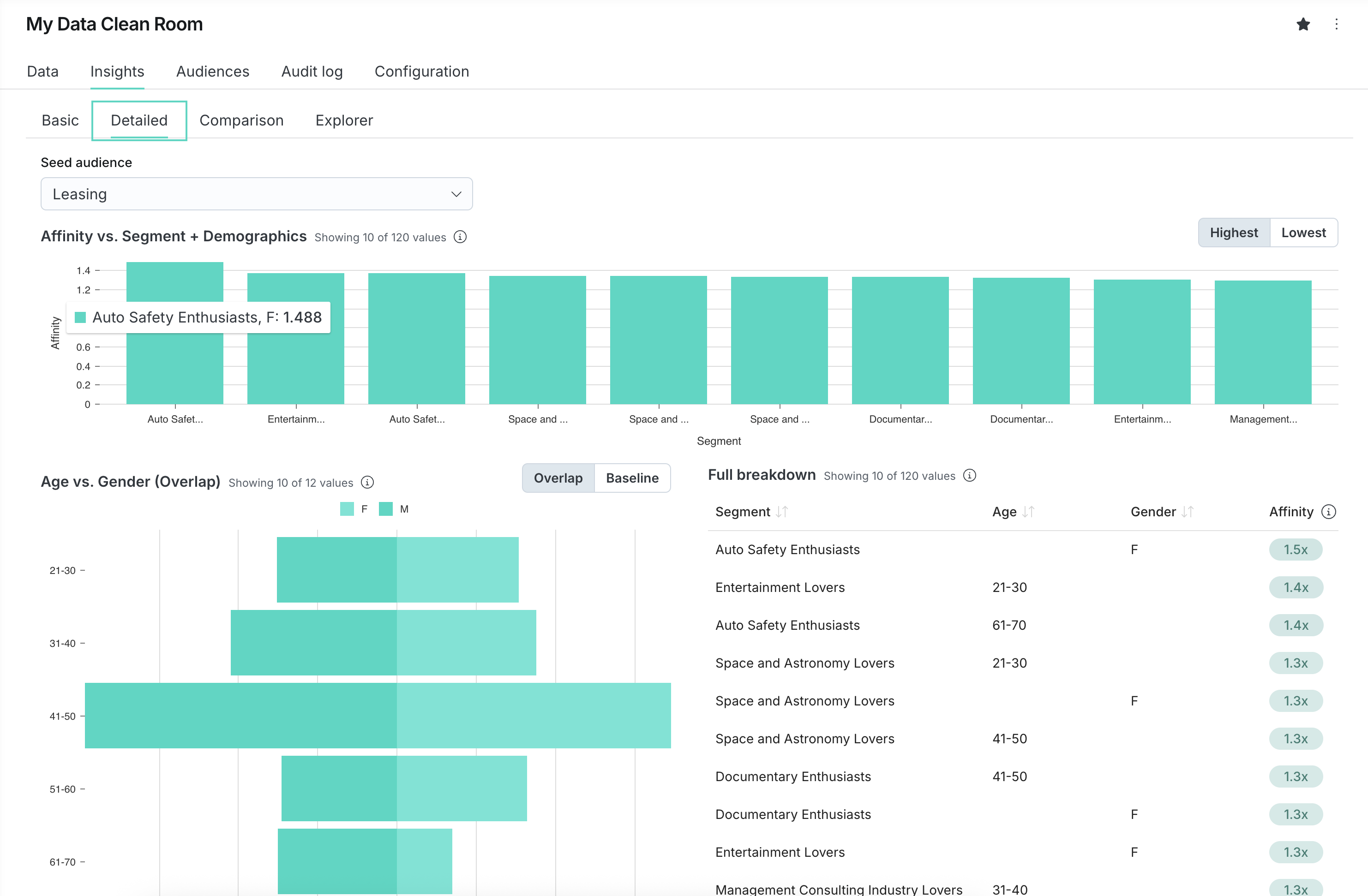
Task: Click the F legend color swatch
Action: coord(347,508)
